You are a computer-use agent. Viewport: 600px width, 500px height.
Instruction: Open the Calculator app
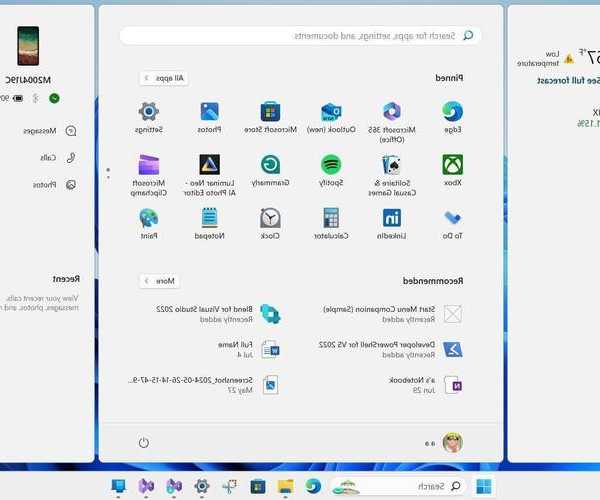click(x=331, y=223)
